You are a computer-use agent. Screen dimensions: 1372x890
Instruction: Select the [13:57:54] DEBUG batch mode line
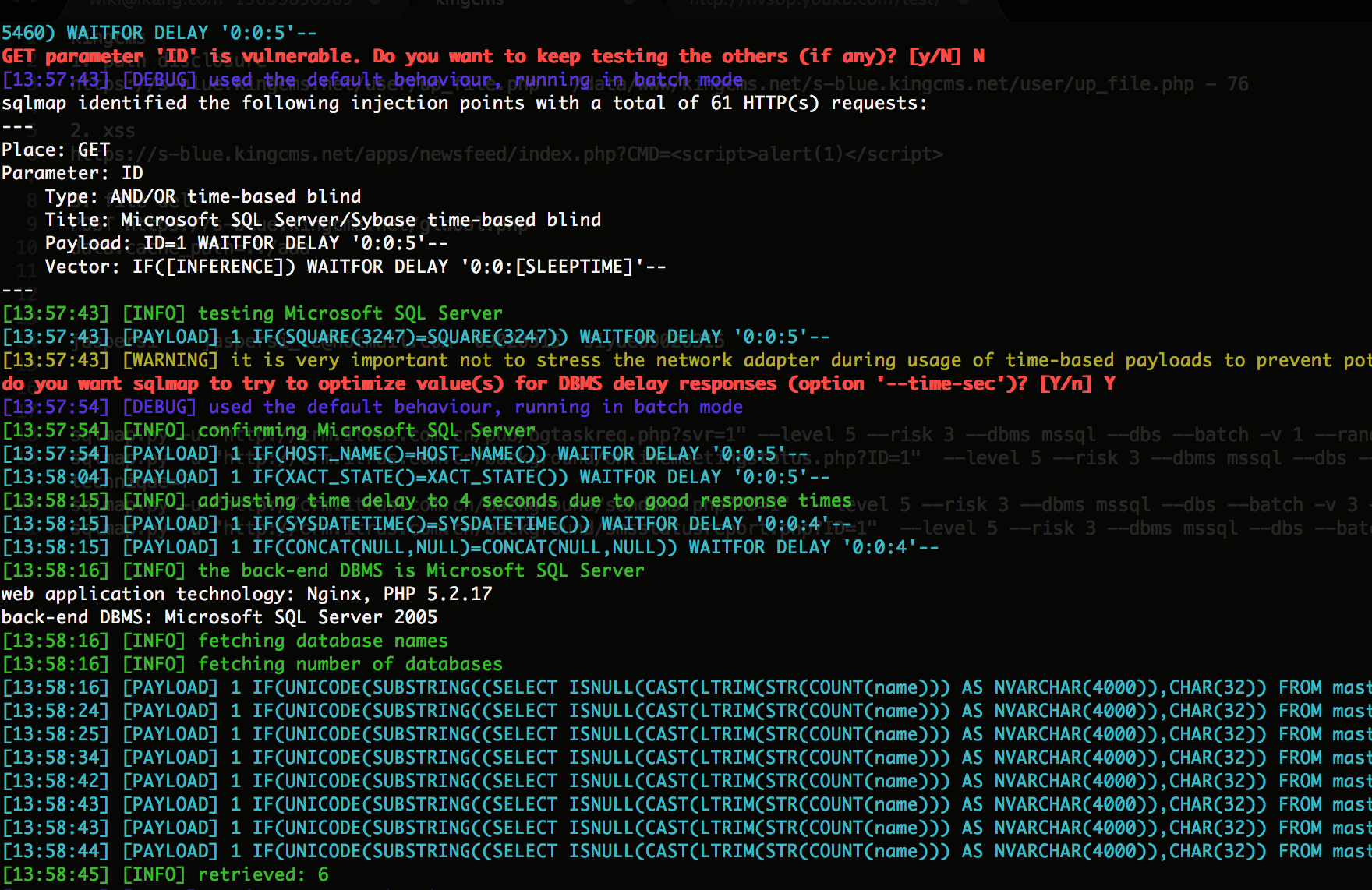pos(372,407)
